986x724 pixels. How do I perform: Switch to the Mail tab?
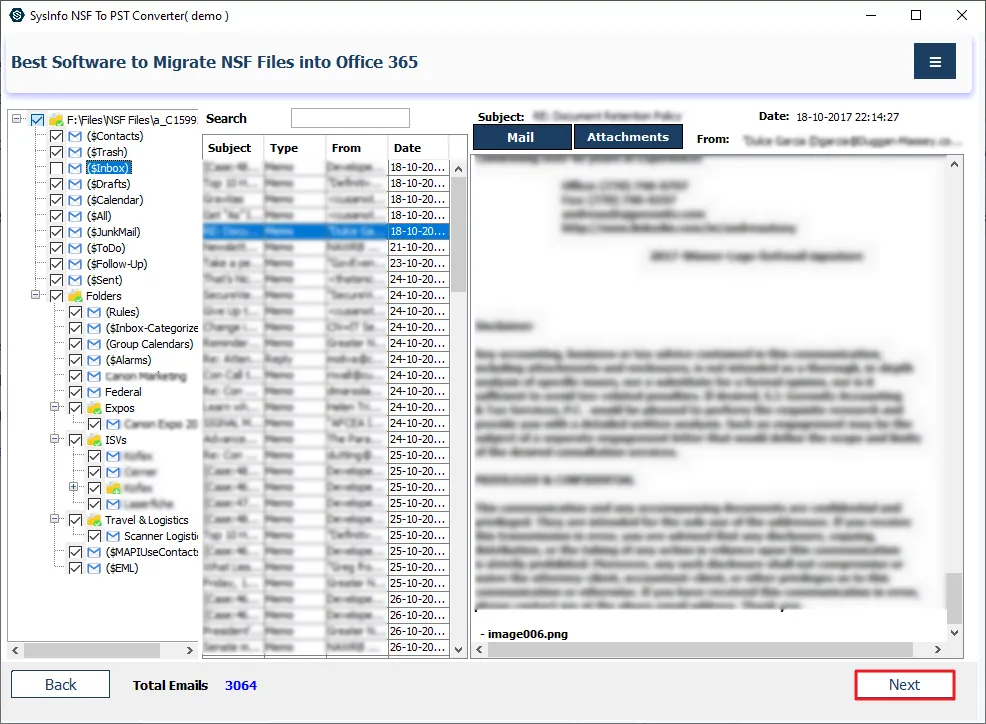pyautogui.click(x=520, y=137)
